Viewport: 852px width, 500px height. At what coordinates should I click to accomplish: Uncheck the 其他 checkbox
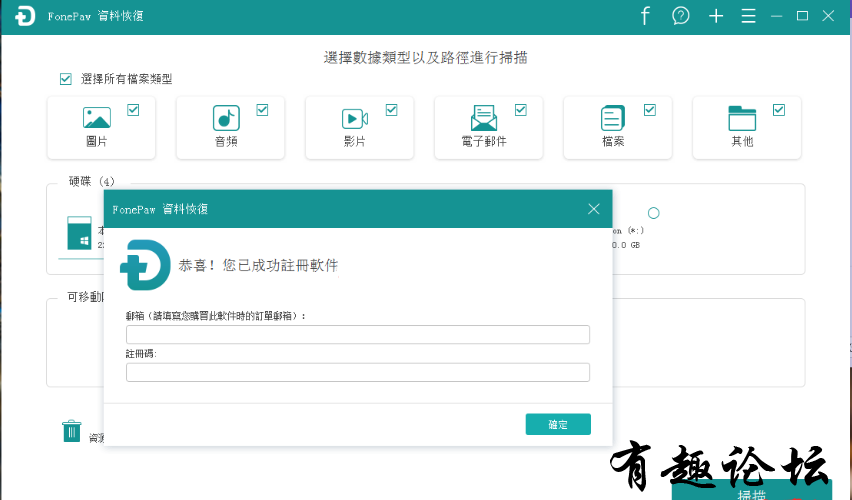pyautogui.click(x=779, y=110)
